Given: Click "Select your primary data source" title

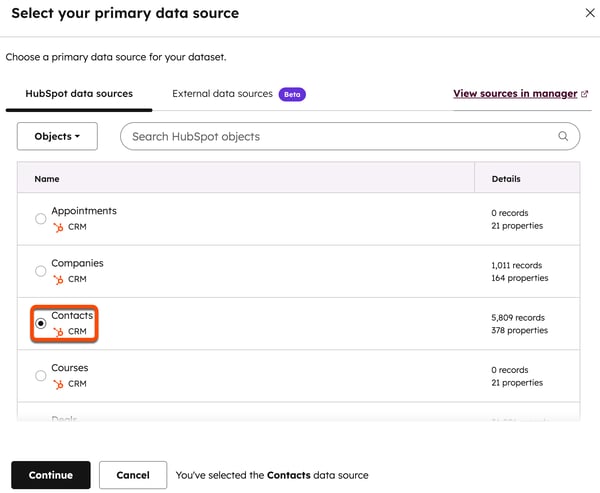Looking at the screenshot, I should tap(125, 13).
